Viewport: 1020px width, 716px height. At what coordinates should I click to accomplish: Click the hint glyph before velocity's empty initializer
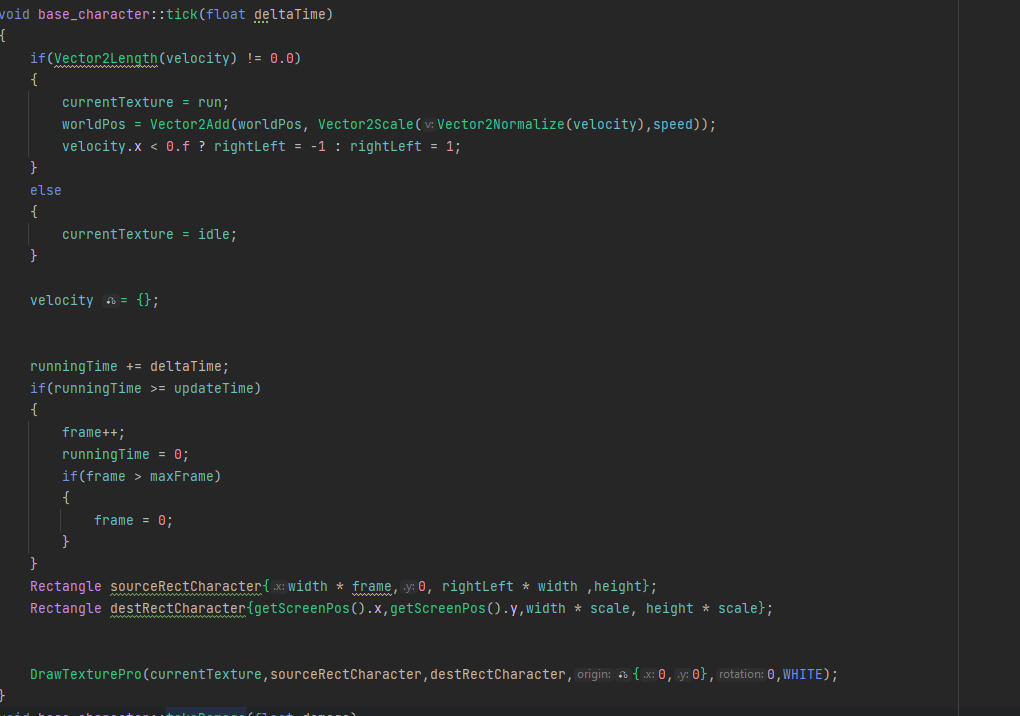[x=110, y=299]
